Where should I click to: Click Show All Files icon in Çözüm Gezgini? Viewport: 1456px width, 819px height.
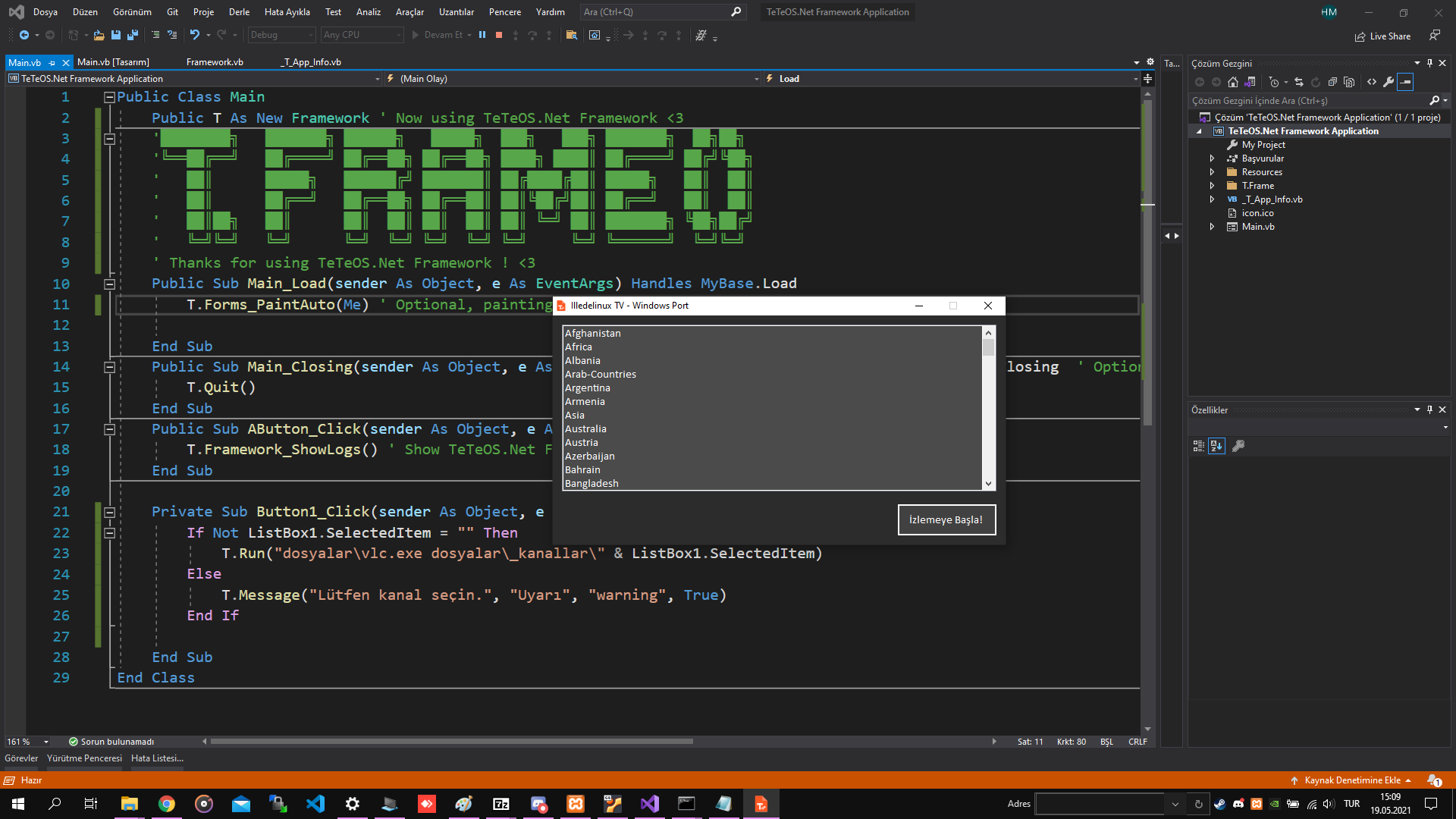click(1349, 82)
